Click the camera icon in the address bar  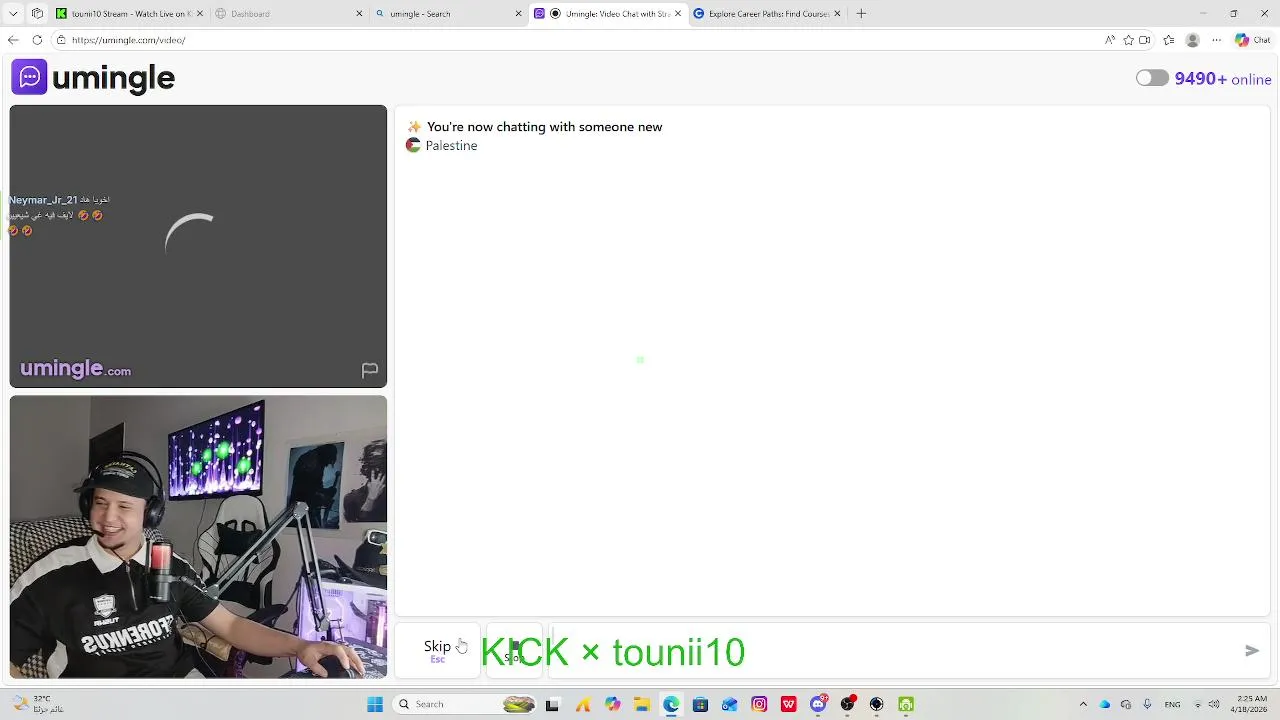tap(1145, 40)
